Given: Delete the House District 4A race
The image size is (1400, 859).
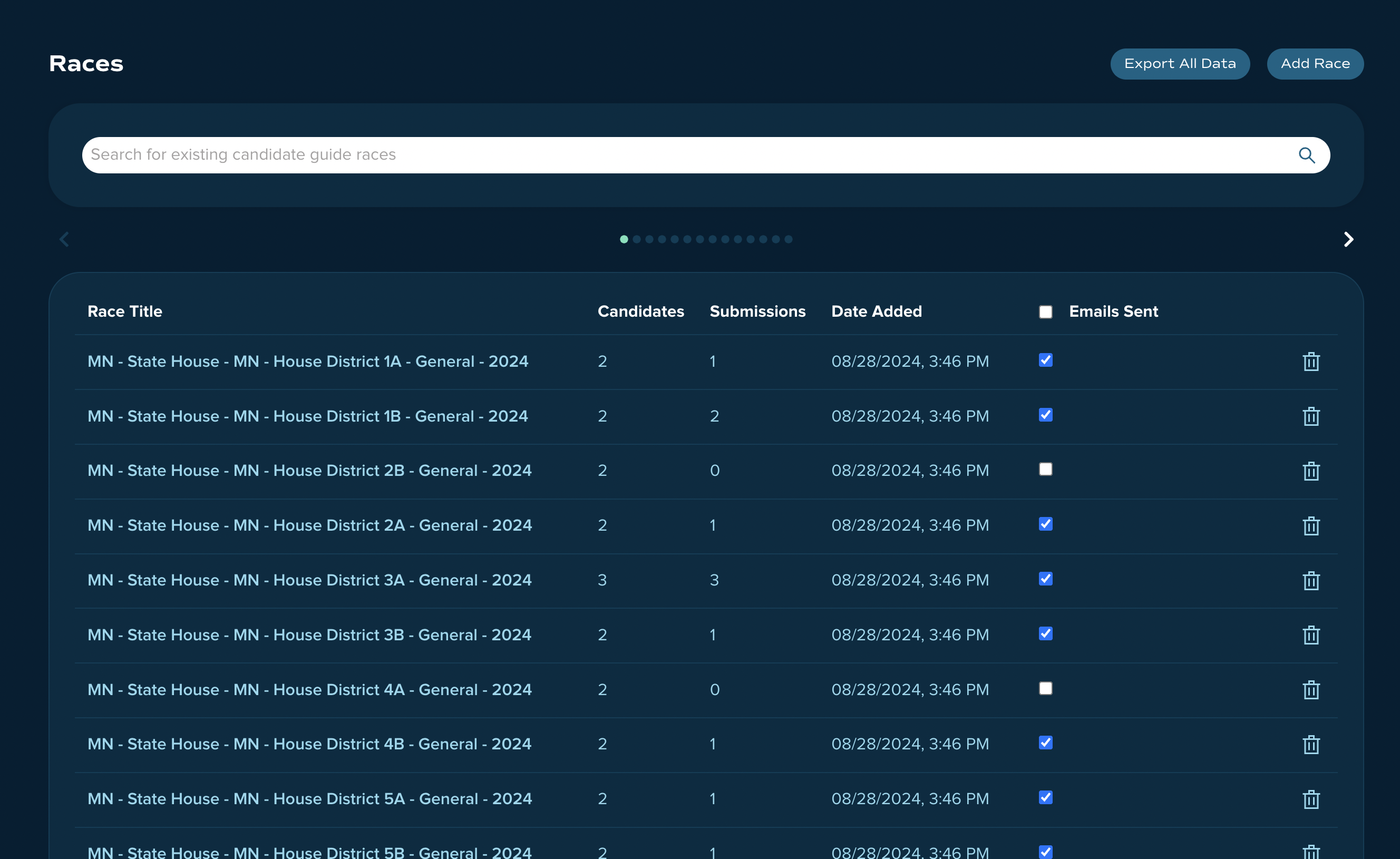Looking at the screenshot, I should tap(1311, 690).
